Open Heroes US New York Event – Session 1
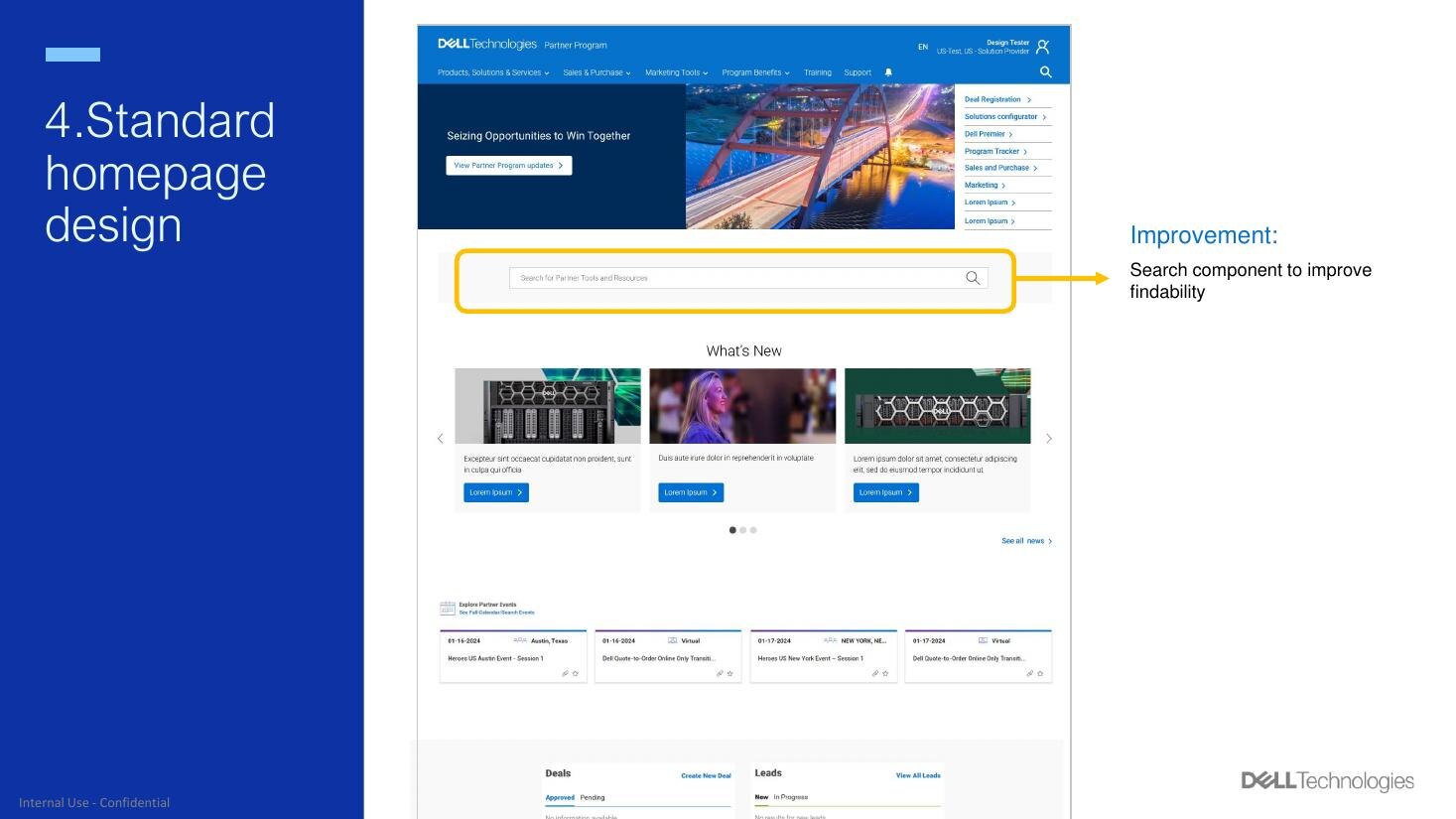The image size is (1456, 819). point(810,658)
